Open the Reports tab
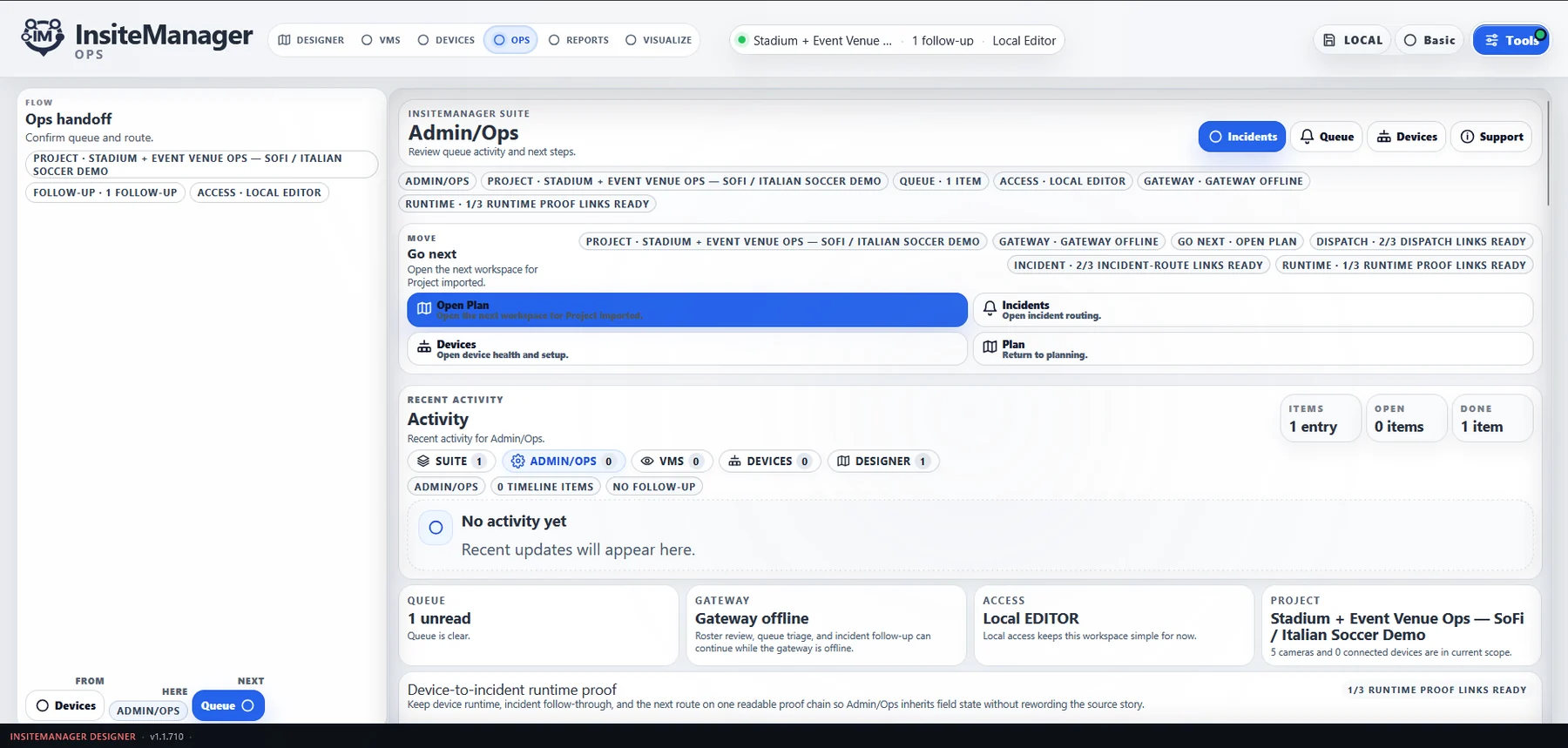This screenshot has height=748, width=1568. 578,40
